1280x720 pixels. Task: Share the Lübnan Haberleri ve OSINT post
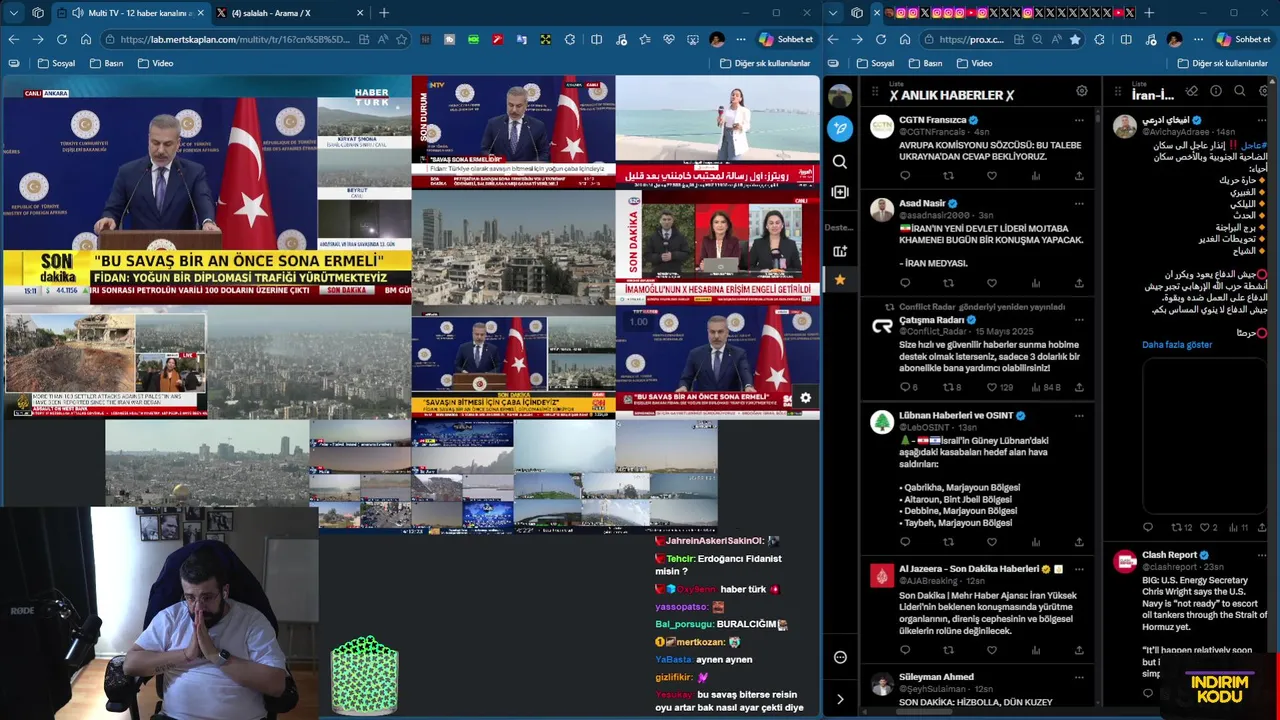pos(1079,542)
